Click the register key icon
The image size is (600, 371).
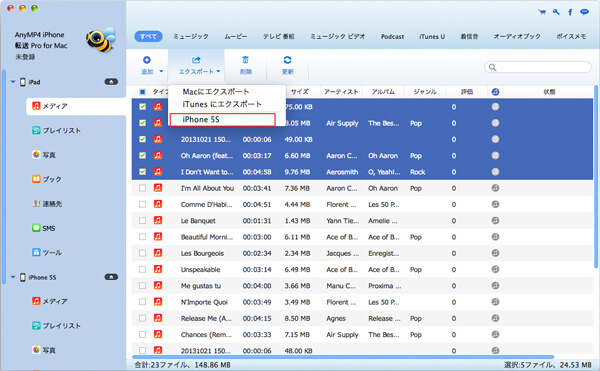point(556,12)
